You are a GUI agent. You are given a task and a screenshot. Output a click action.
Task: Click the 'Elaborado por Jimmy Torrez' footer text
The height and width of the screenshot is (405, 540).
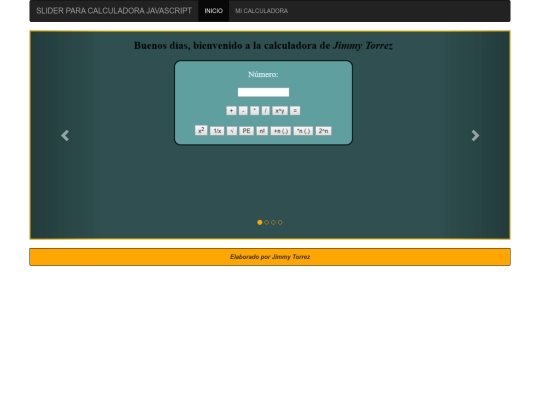click(270, 257)
